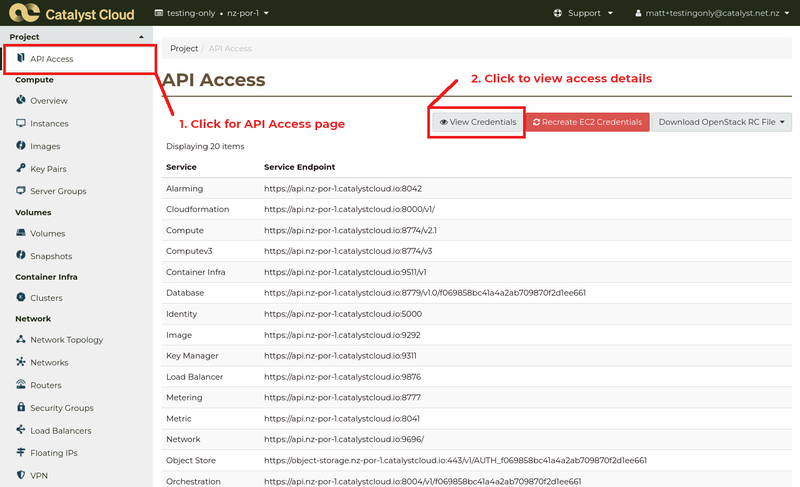This screenshot has width=800, height=487.
Task: Open the VPN sidebar link
Action: [39, 476]
